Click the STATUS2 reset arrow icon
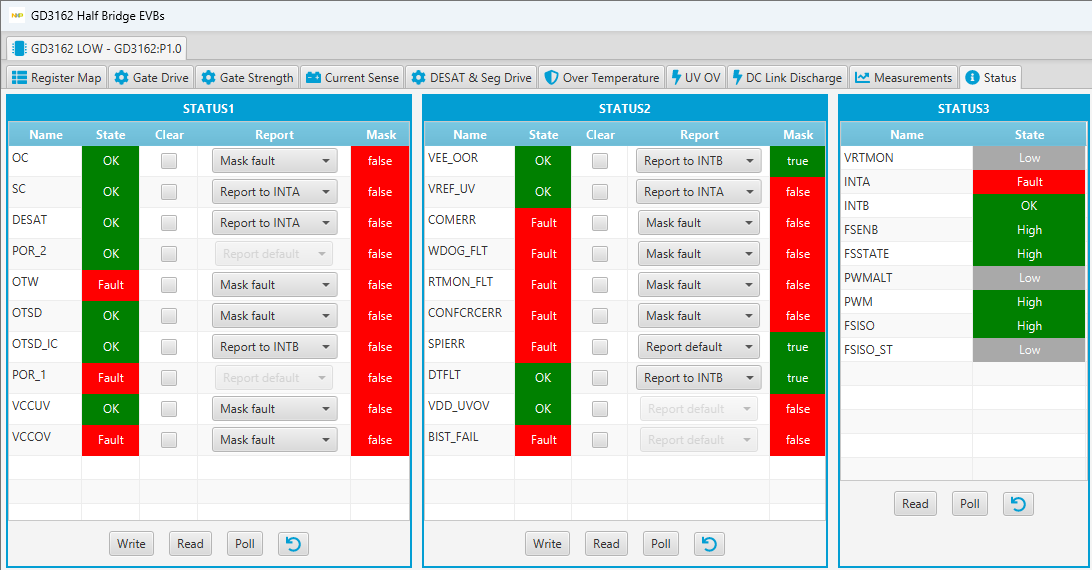1092x570 pixels. pyautogui.click(x=709, y=544)
